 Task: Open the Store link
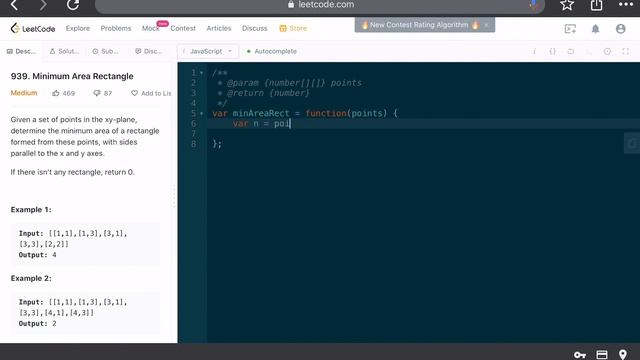coord(293,28)
